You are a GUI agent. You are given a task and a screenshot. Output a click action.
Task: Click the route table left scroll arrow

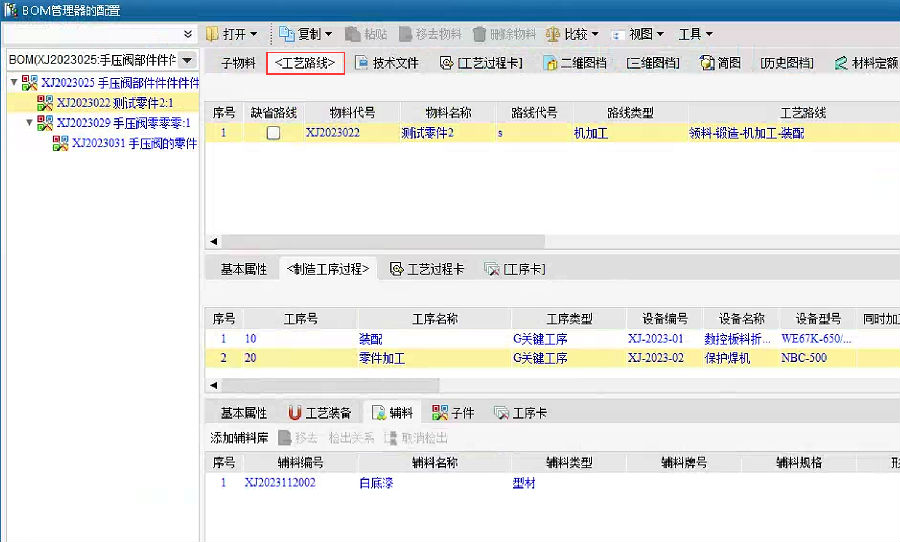coord(214,242)
